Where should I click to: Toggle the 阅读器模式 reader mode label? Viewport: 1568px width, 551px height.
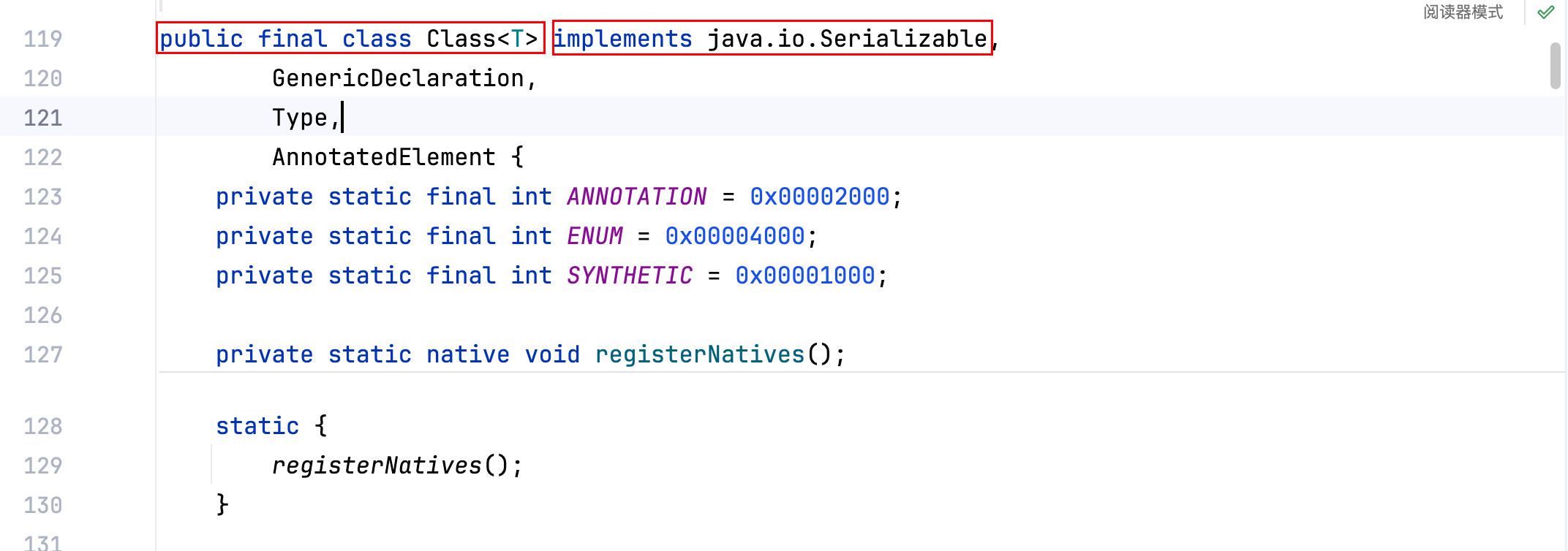point(1463,12)
